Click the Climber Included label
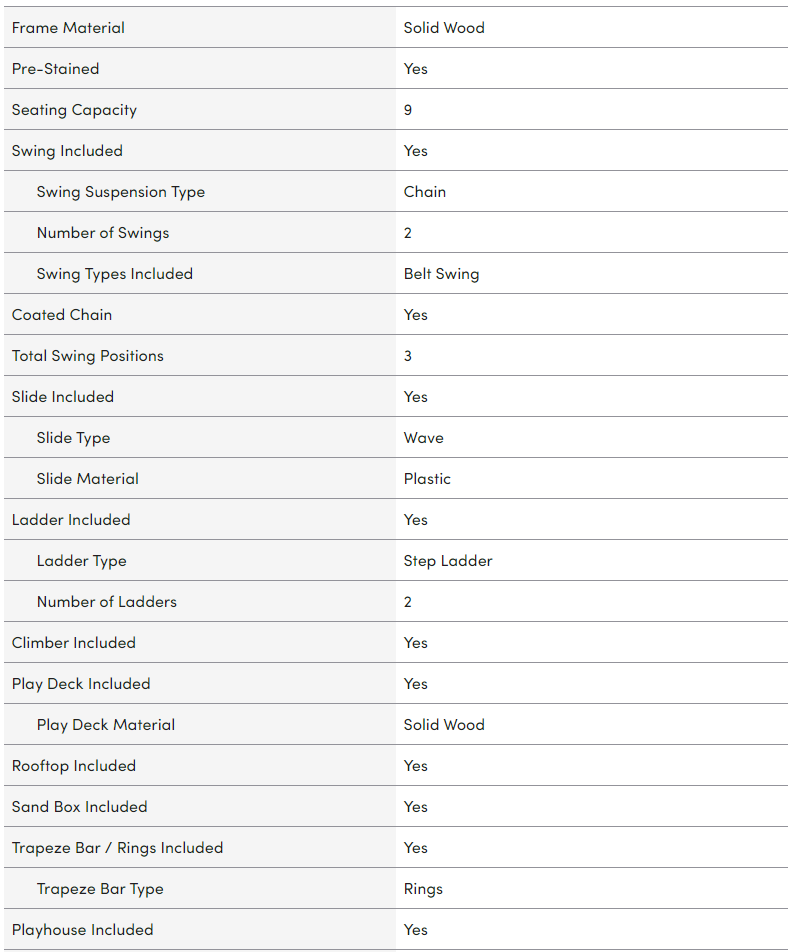The height and width of the screenshot is (952, 793). 73,643
